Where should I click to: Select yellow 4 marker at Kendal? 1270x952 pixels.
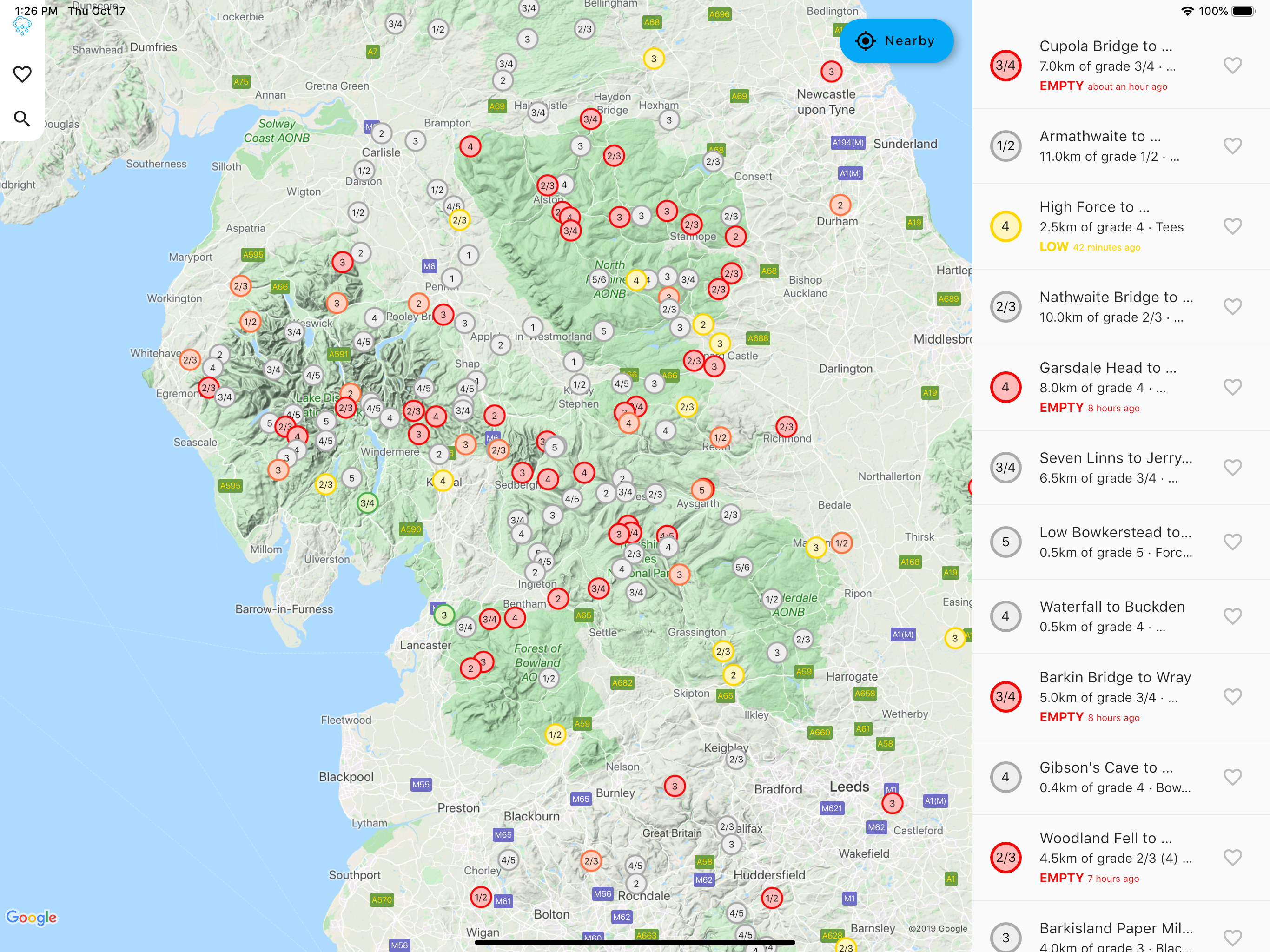[442, 481]
